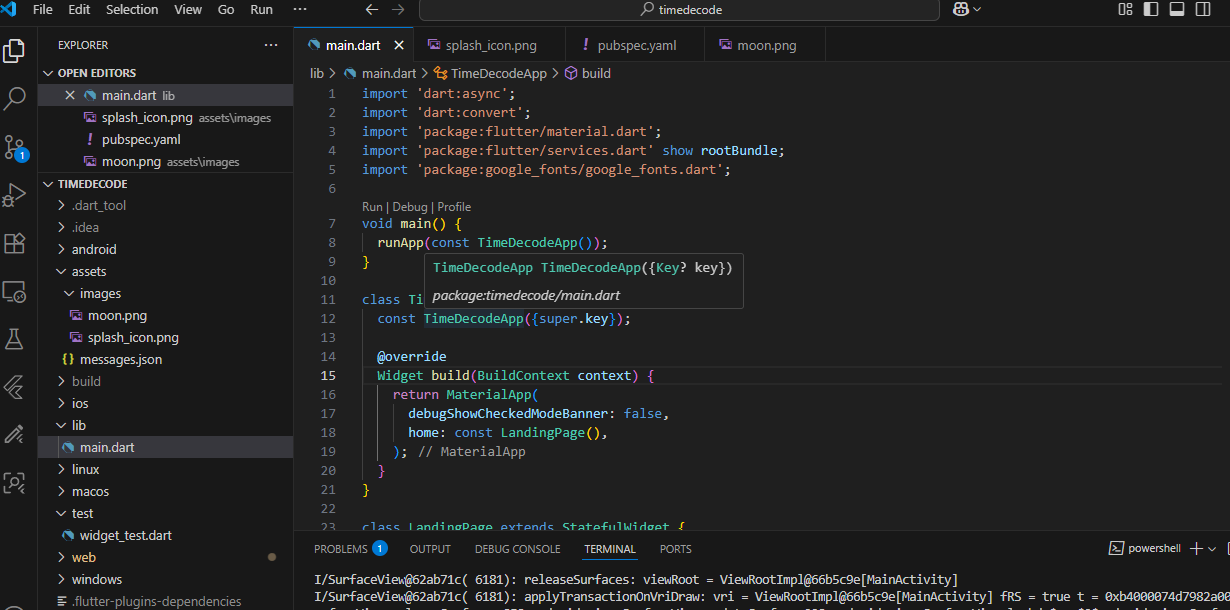Switch to the pubspec.yaml editor tab
The height and width of the screenshot is (610, 1230).
pyautogui.click(x=636, y=45)
